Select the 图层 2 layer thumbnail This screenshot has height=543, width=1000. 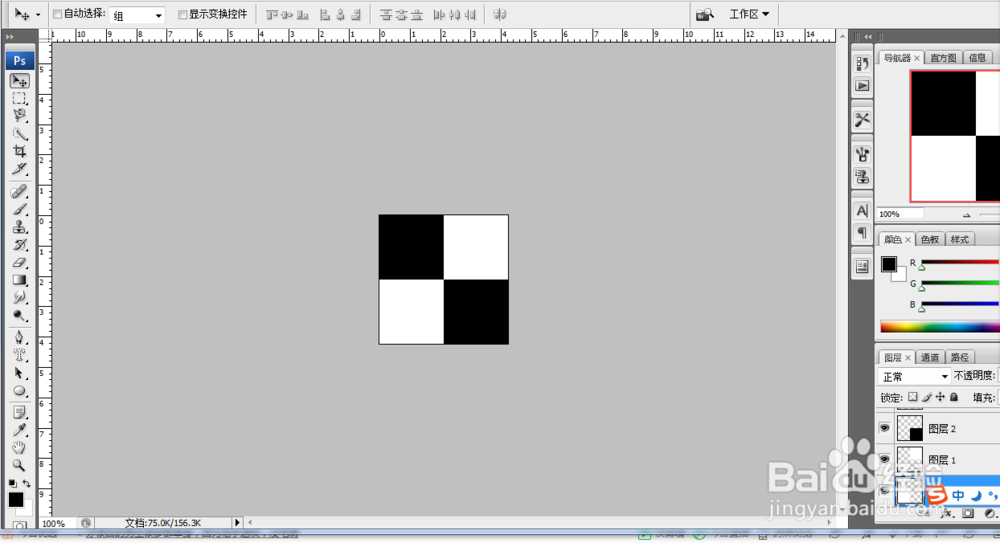(910, 428)
